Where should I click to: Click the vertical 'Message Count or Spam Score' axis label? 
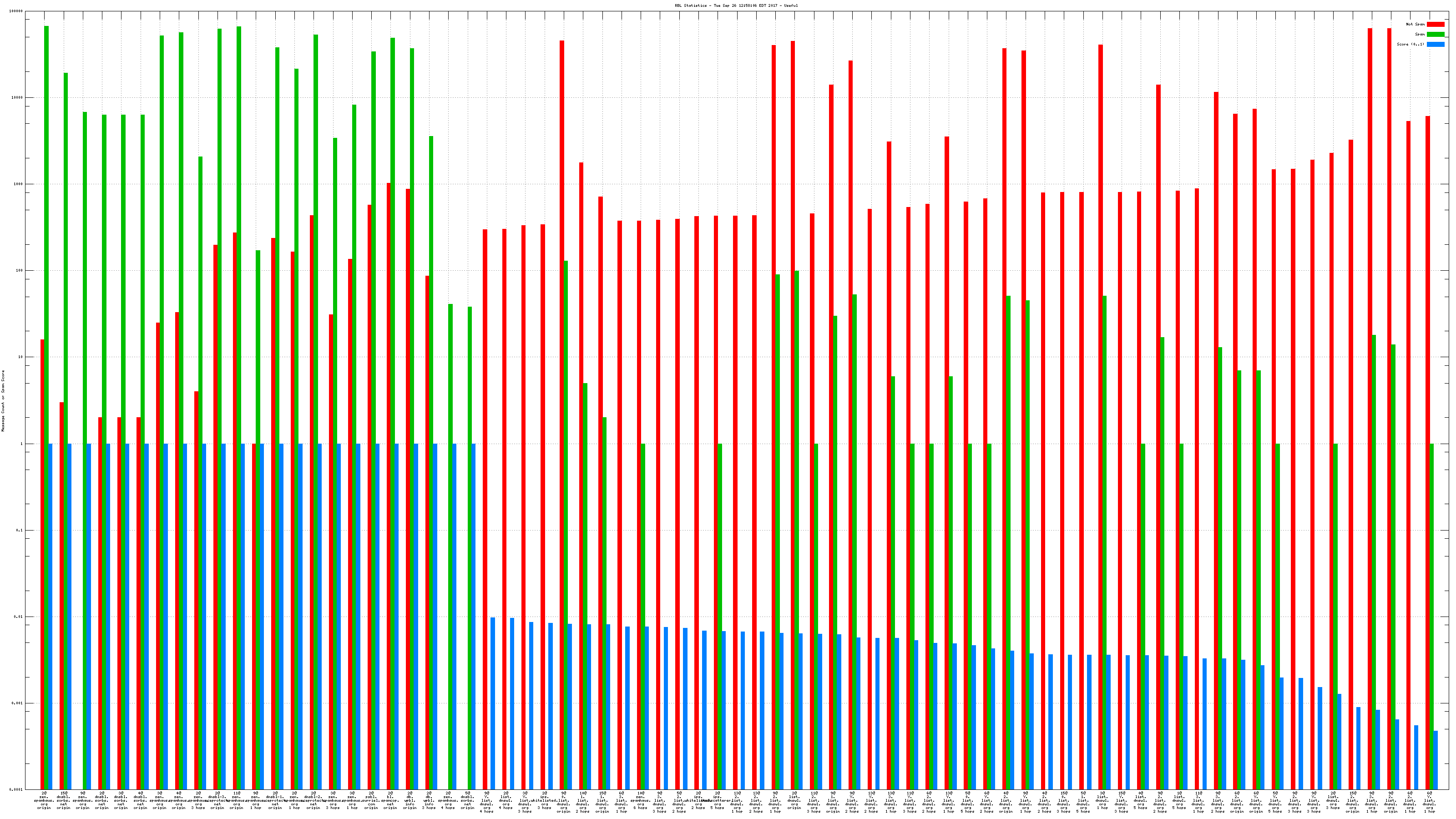coord(3,401)
